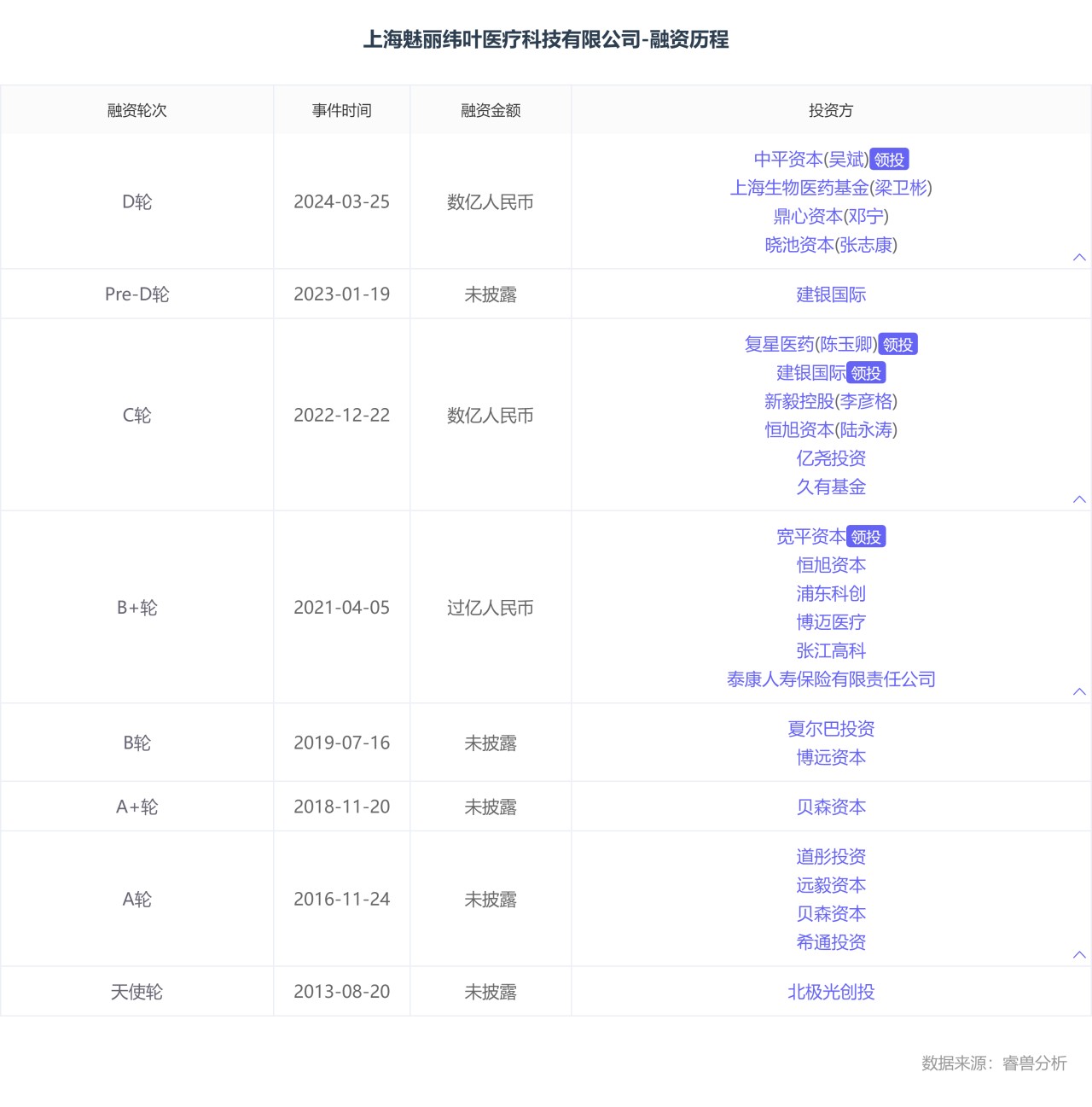Open 夏尔巴投资 investor link

pyautogui.click(x=831, y=729)
